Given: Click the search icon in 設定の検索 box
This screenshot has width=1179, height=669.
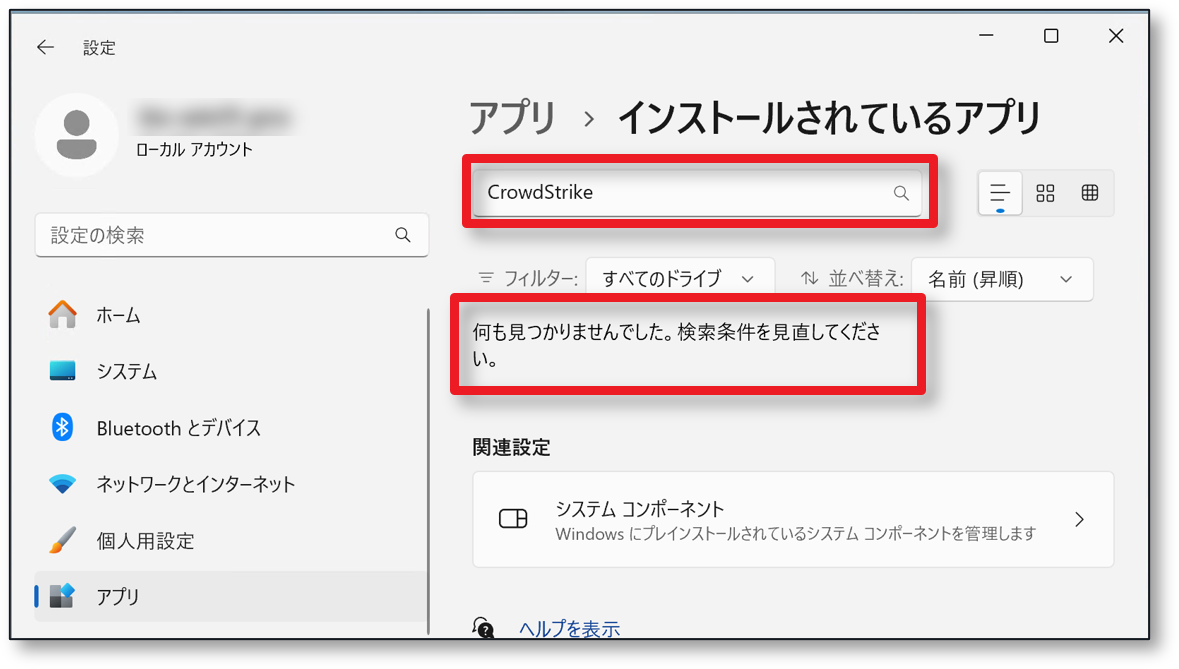Looking at the screenshot, I should [403, 235].
